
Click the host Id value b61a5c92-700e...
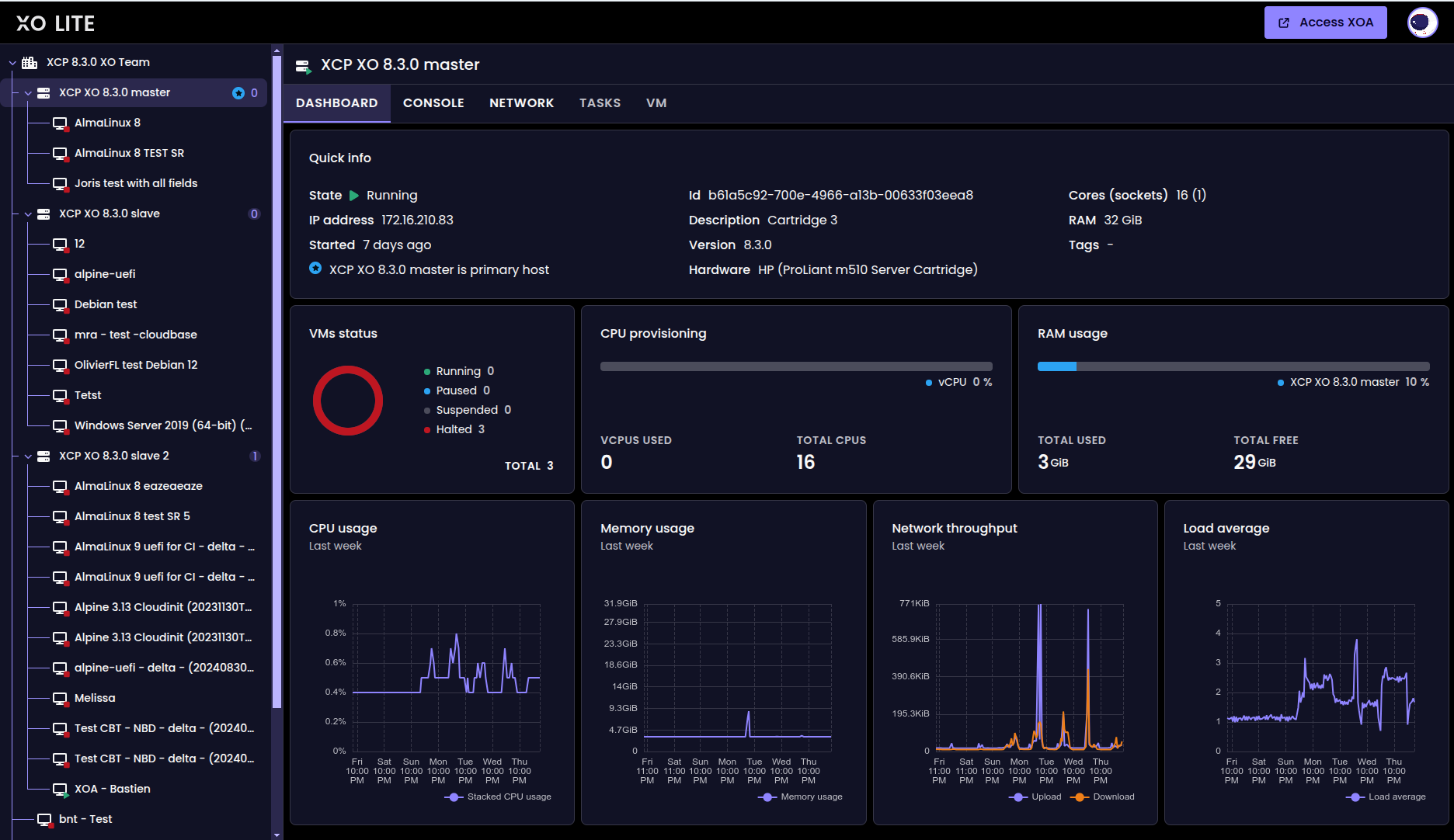point(840,196)
